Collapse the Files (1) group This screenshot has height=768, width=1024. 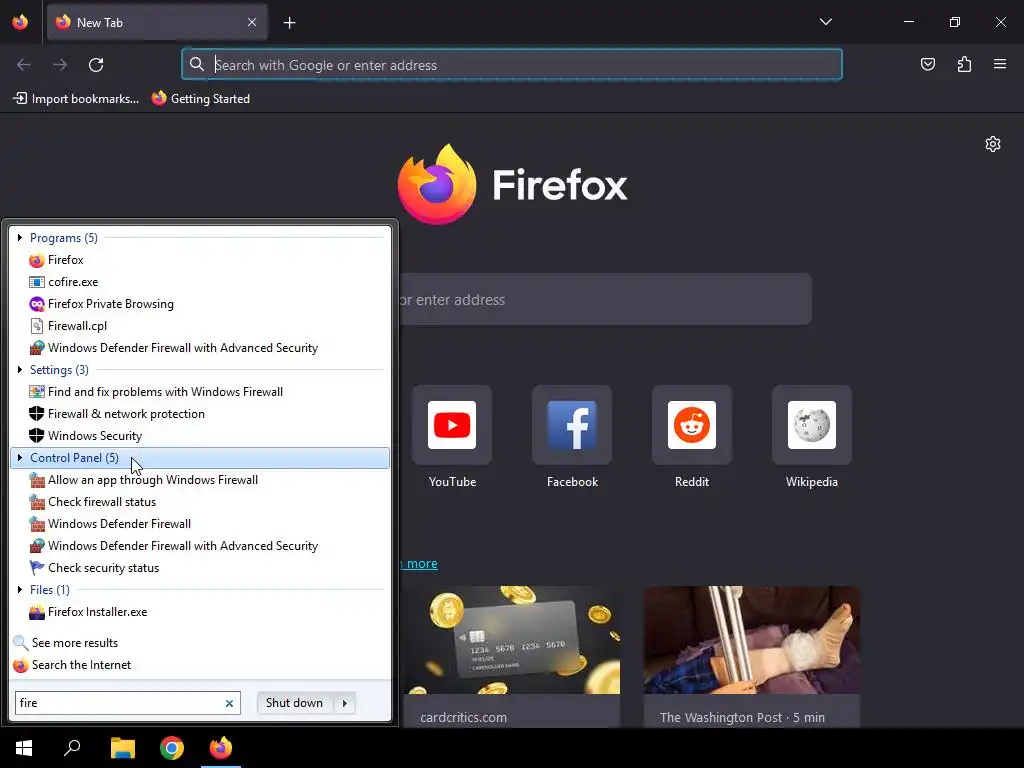tap(20, 590)
